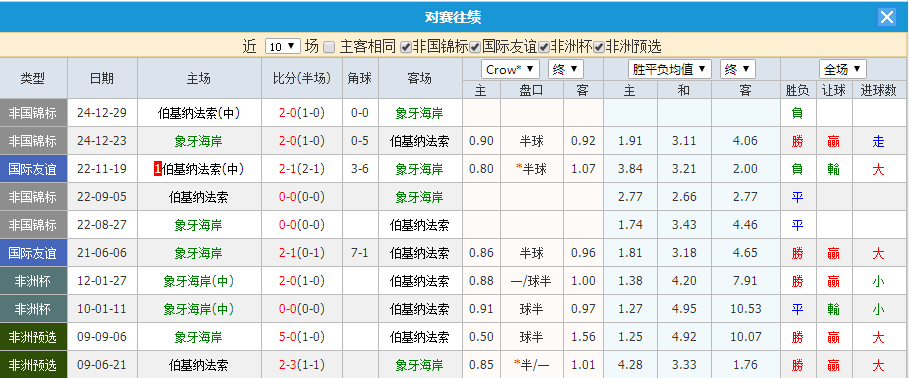Screen dimensions: 909x378
Task: Select corner count 3-6 in 22-11-19 row
Action: (360, 169)
